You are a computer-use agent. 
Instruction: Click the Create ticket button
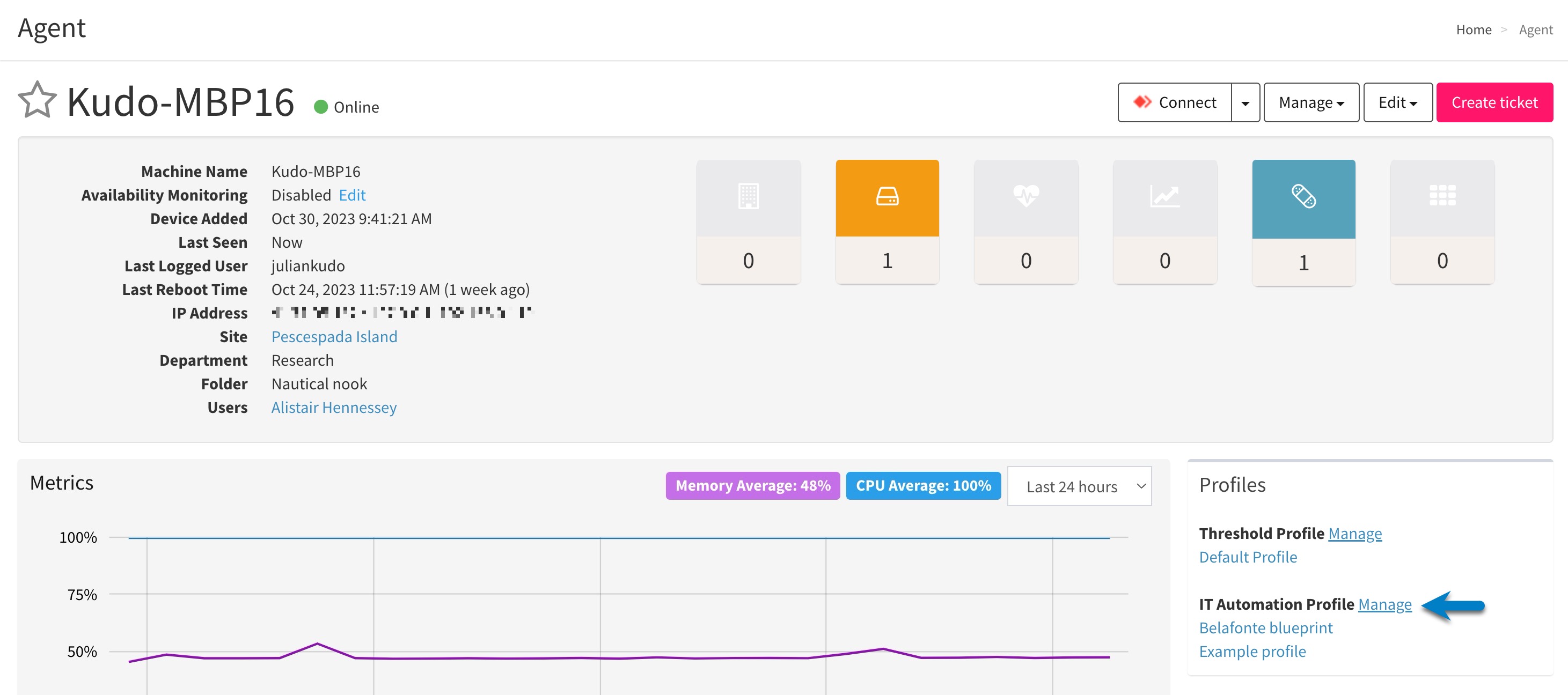(x=1494, y=101)
